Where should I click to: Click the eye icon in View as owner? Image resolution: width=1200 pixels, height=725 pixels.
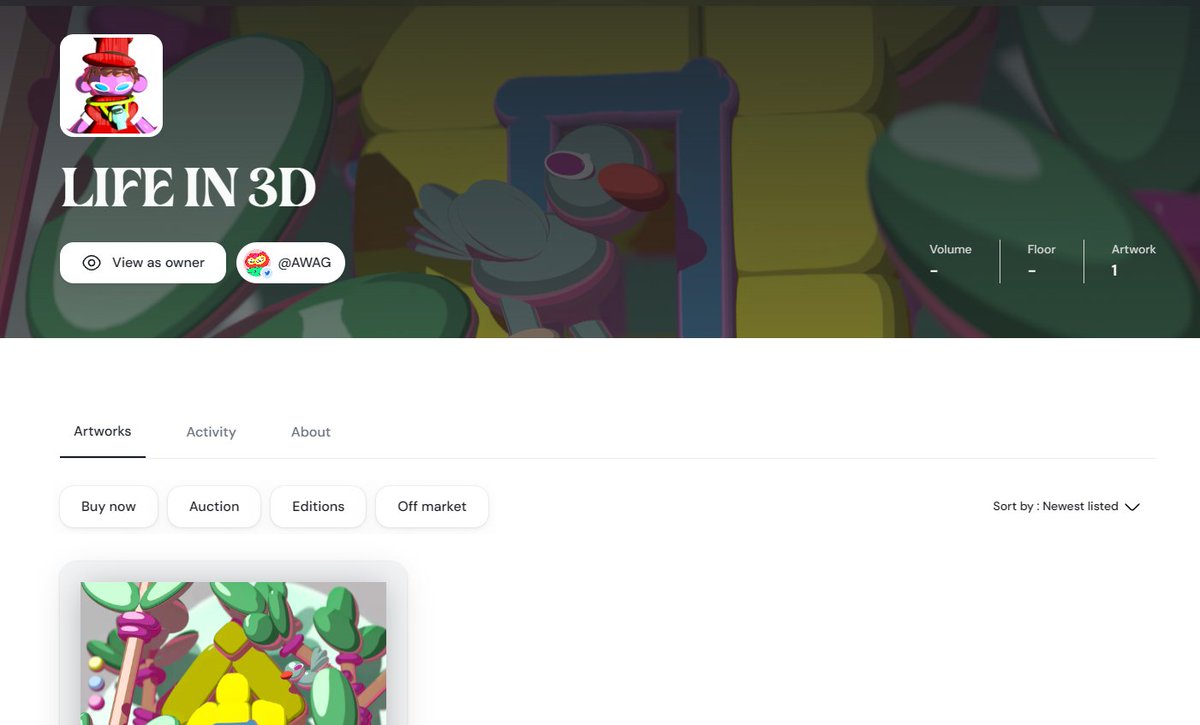pyautogui.click(x=91, y=263)
